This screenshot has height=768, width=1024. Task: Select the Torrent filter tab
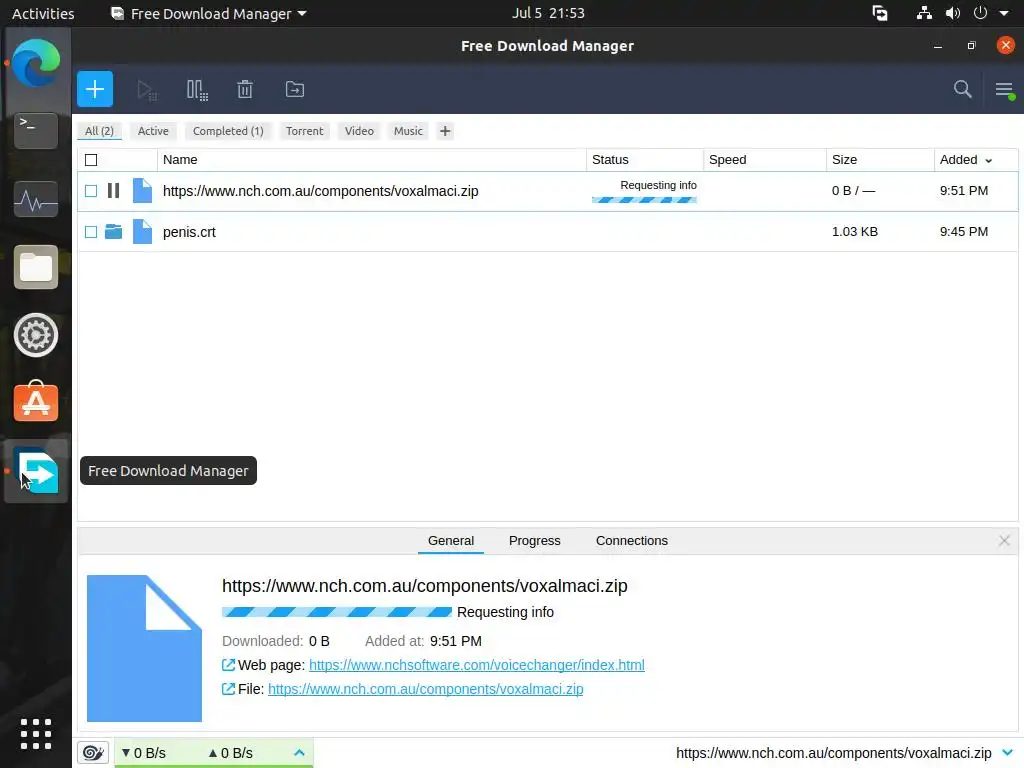[x=304, y=131]
